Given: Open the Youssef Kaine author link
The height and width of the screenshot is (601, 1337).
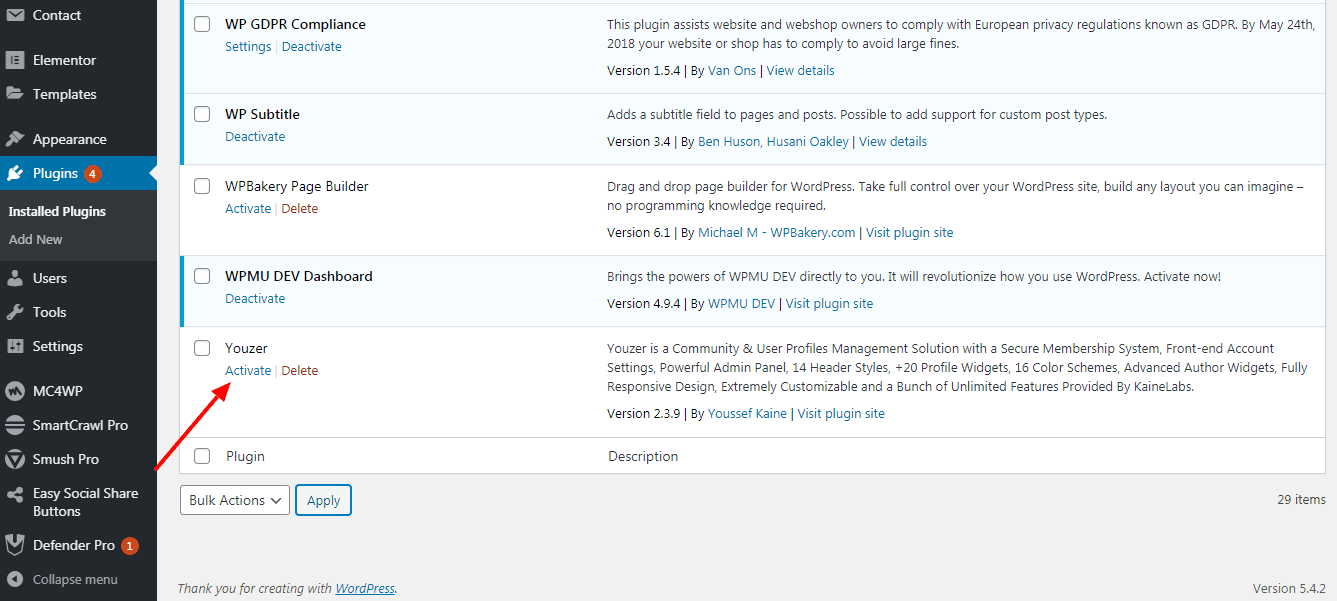Looking at the screenshot, I should pyautogui.click(x=747, y=413).
